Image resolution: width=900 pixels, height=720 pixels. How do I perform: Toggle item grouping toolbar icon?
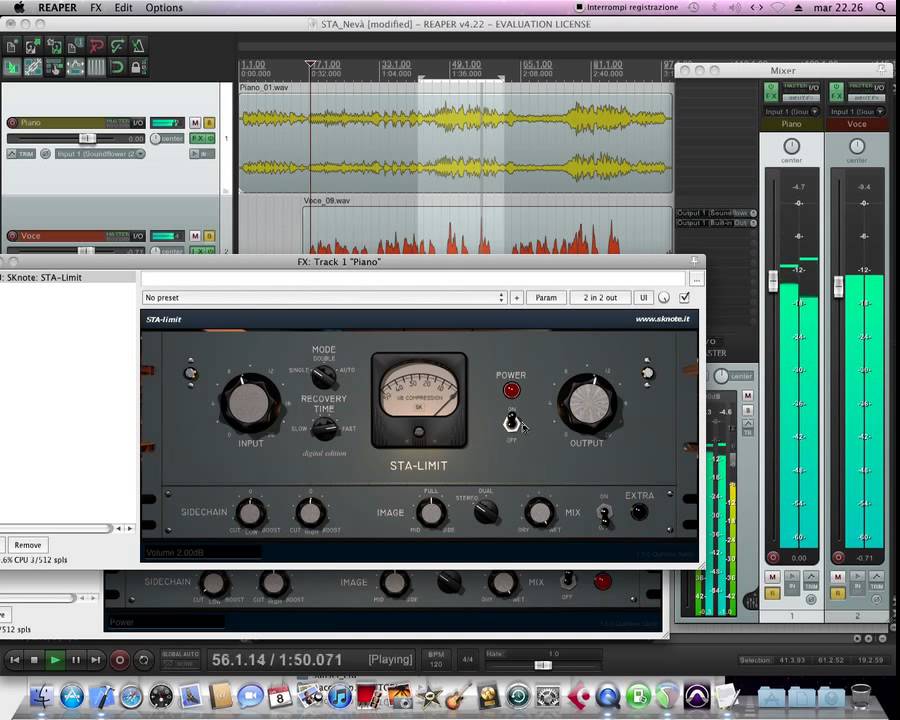(x=33, y=67)
